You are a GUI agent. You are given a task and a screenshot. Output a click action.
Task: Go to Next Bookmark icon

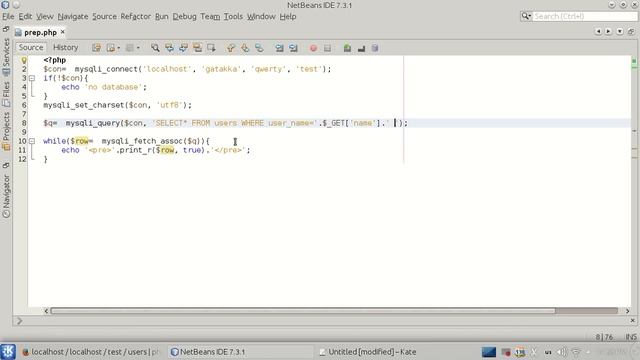[x=245, y=48]
